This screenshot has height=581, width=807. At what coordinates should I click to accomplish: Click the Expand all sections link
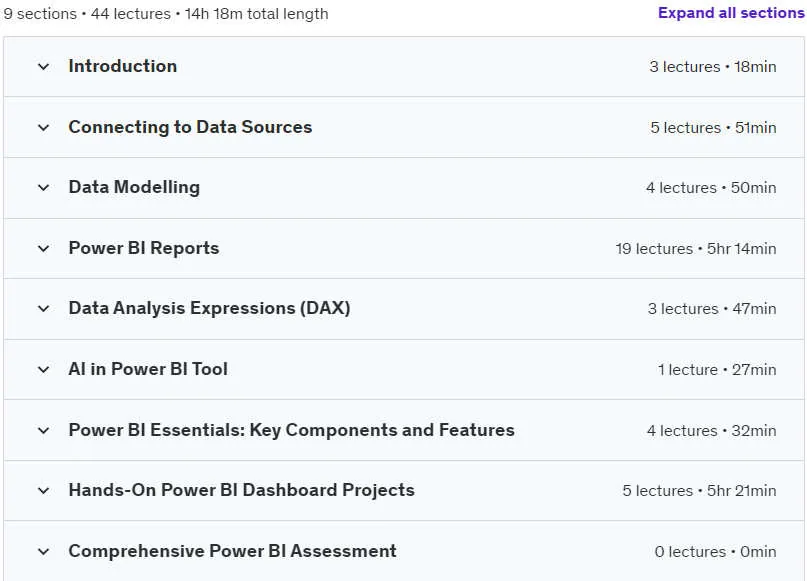click(x=731, y=13)
